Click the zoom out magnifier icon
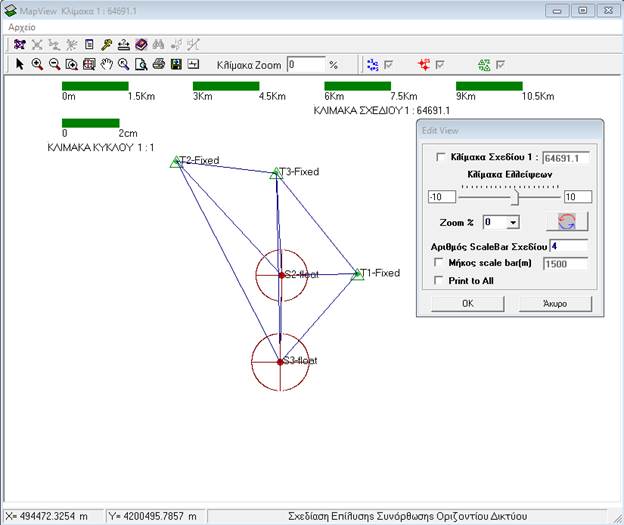The height and width of the screenshot is (525, 624). click(54, 64)
